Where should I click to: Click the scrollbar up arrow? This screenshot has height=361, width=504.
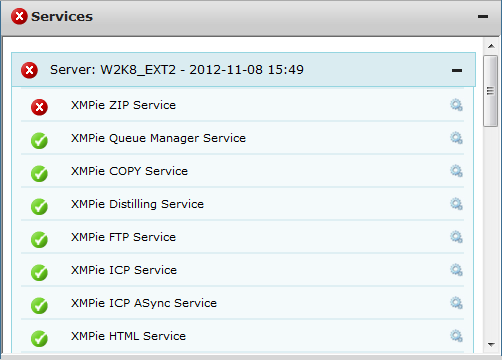tap(491, 46)
